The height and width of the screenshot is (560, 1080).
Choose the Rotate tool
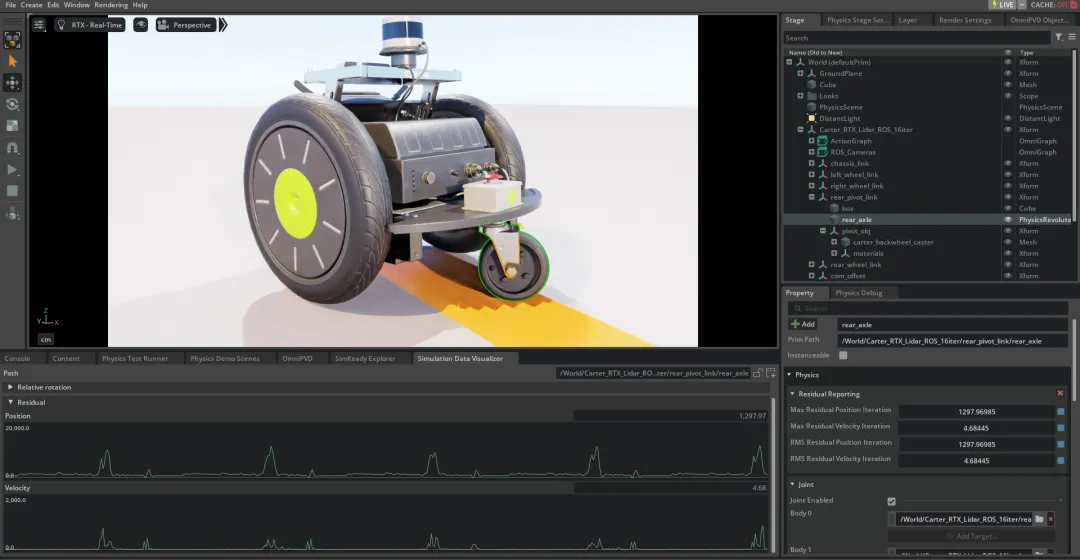pyautogui.click(x=12, y=105)
